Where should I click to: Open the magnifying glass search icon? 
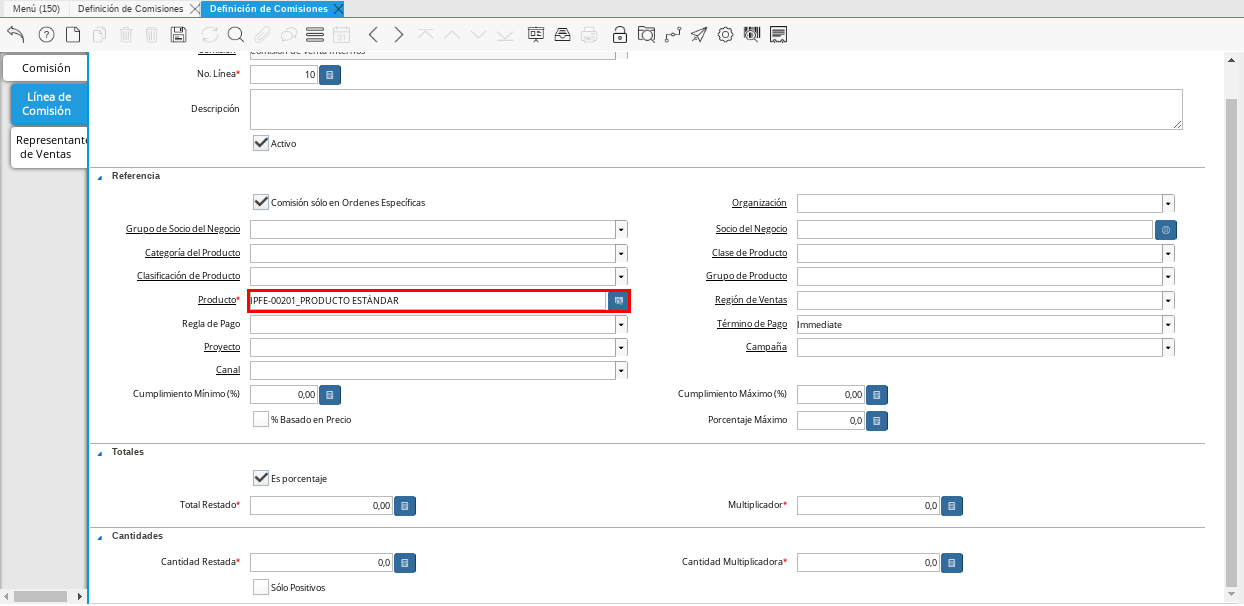tap(236, 35)
